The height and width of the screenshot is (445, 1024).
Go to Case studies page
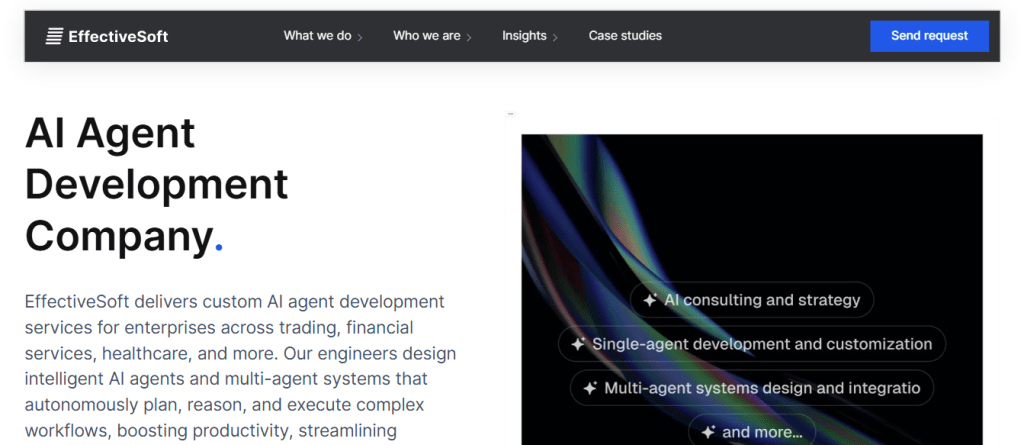tap(625, 36)
